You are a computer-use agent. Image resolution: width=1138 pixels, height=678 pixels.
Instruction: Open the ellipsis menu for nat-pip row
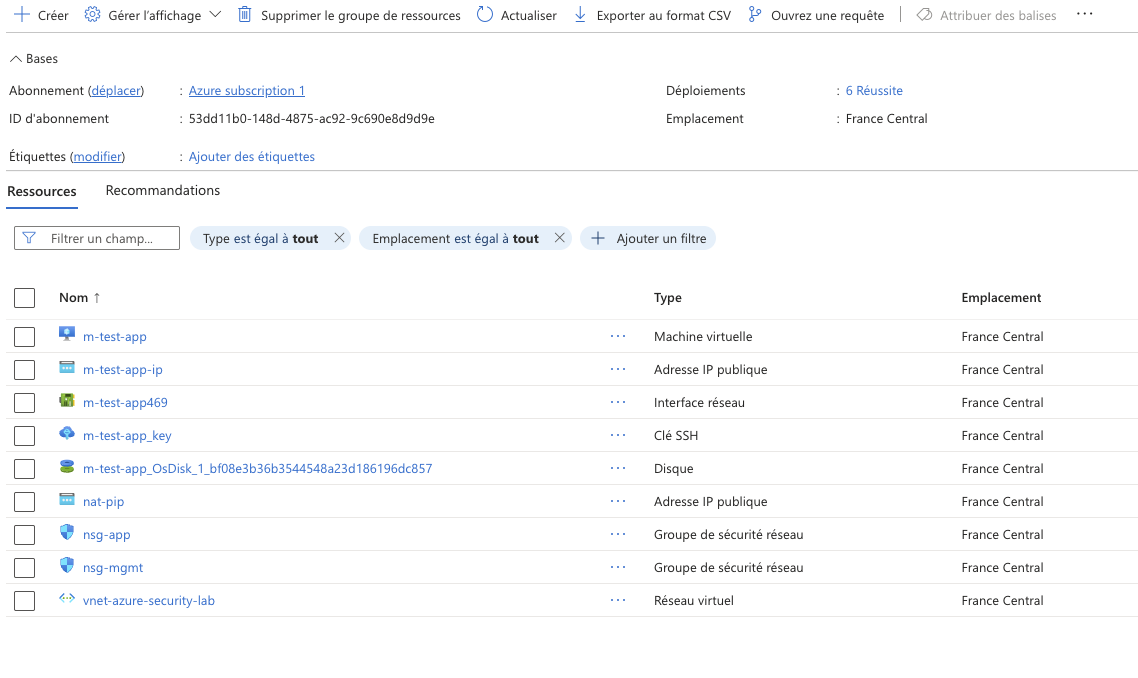[618, 501]
